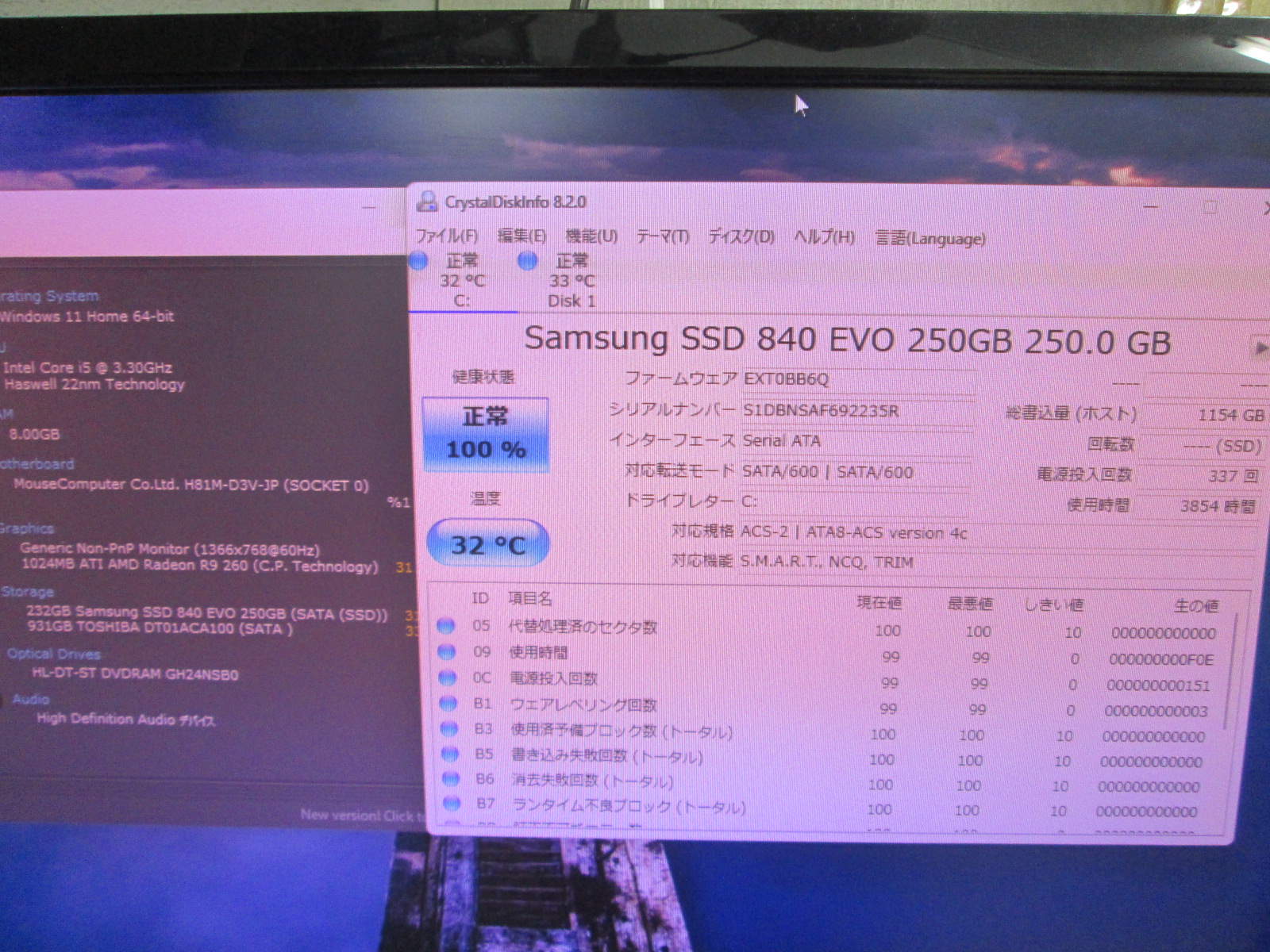Open the テーマ(T) menu
The image size is (1270, 952).
point(663,236)
